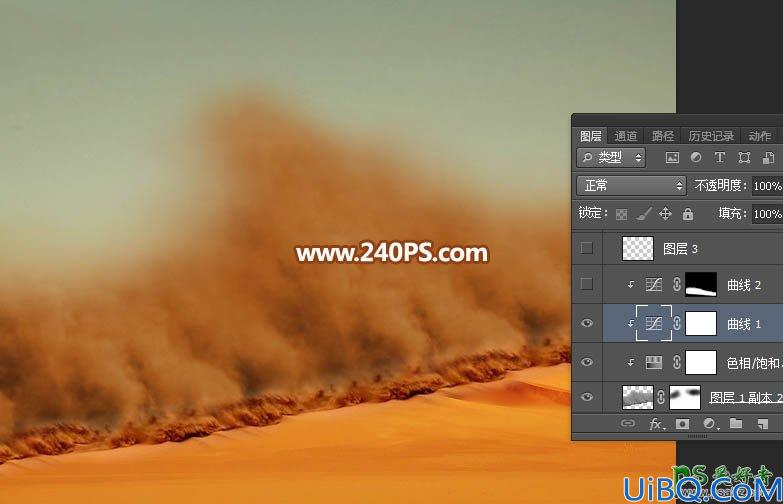Filter layers by smart object type
The width and height of the screenshot is (783, 504).
click(768, 158)
